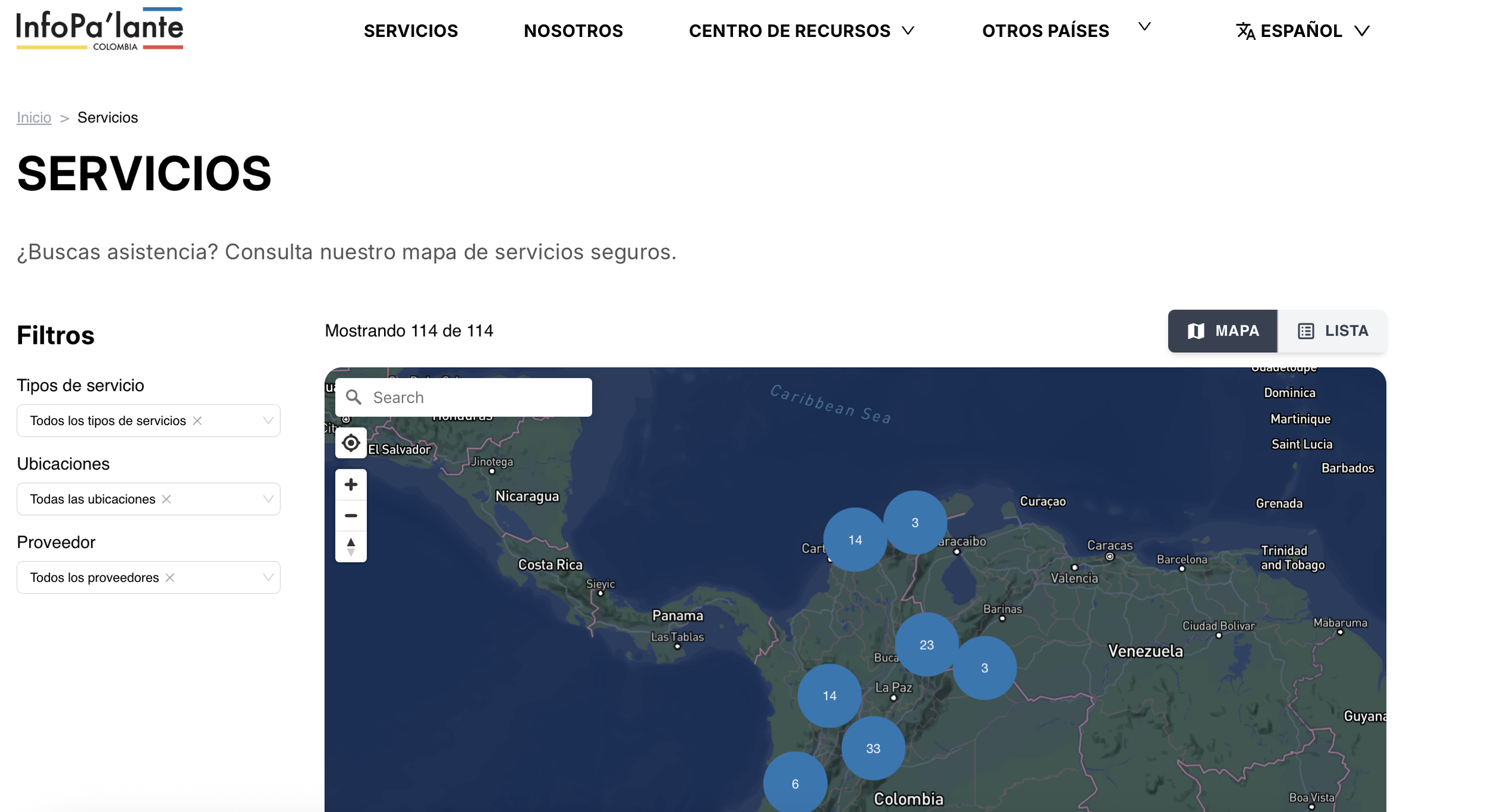This screenshot has width=1491, height=812.
Task: Select the map locate-me icon
Action: click(x=351, y=443)
